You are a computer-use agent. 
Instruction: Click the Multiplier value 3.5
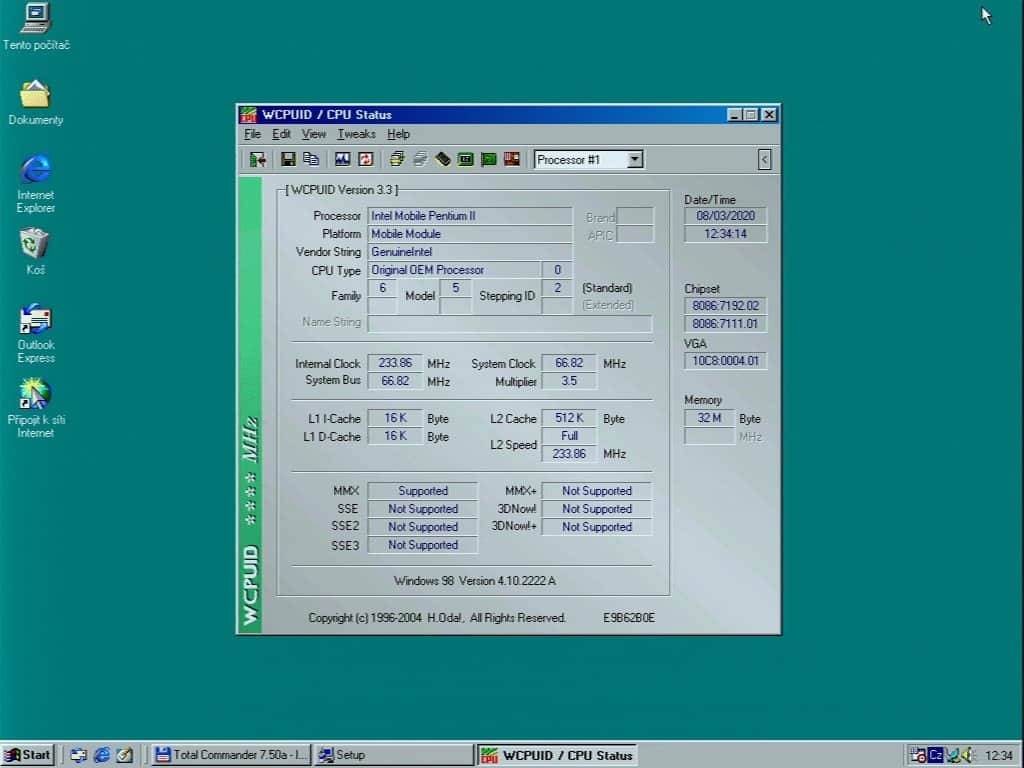point(569,381)
